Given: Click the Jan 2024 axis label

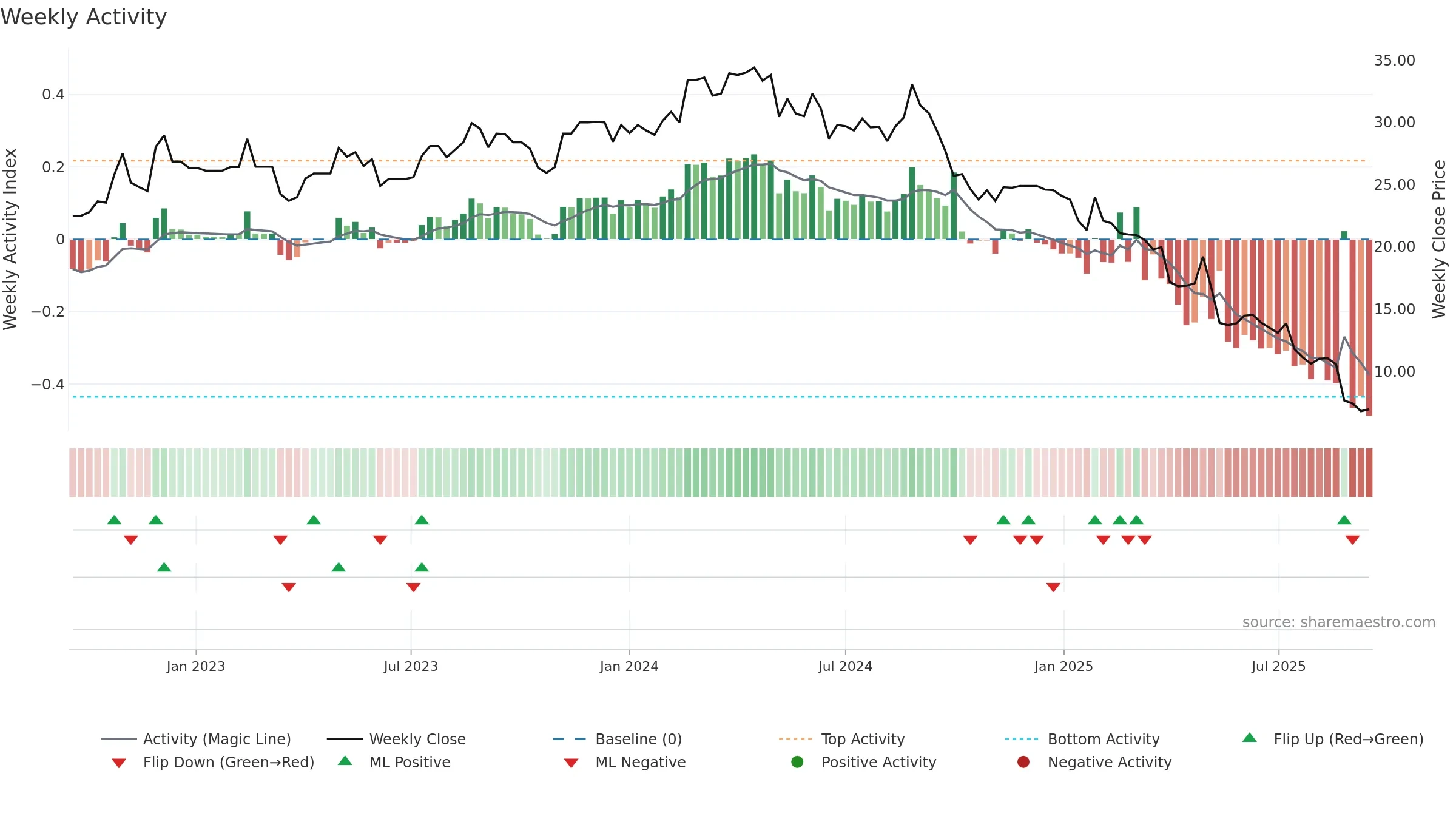Looking at the screenshot, I should pos(629,666).
